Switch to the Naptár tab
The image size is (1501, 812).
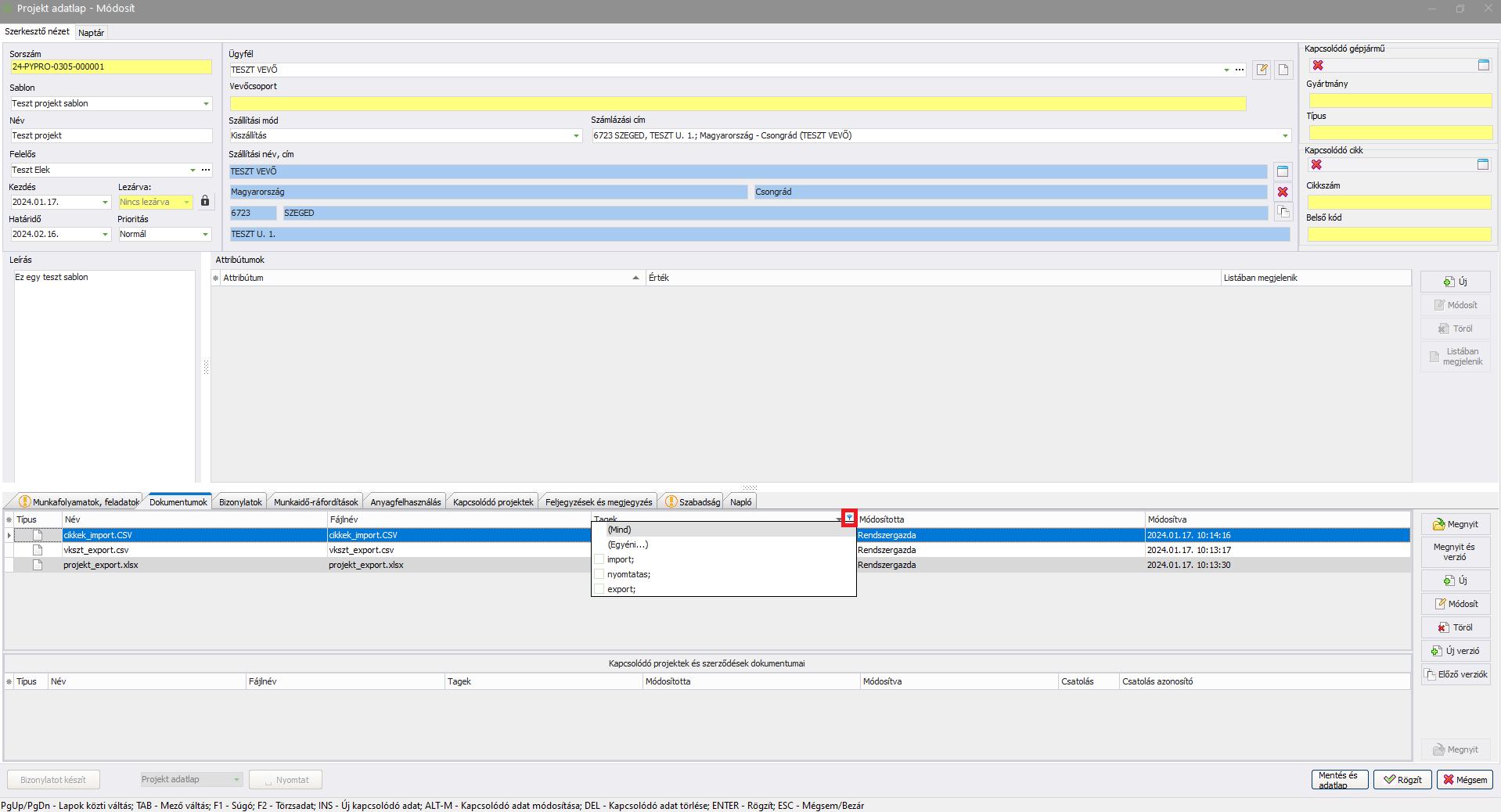pos(91,33)
